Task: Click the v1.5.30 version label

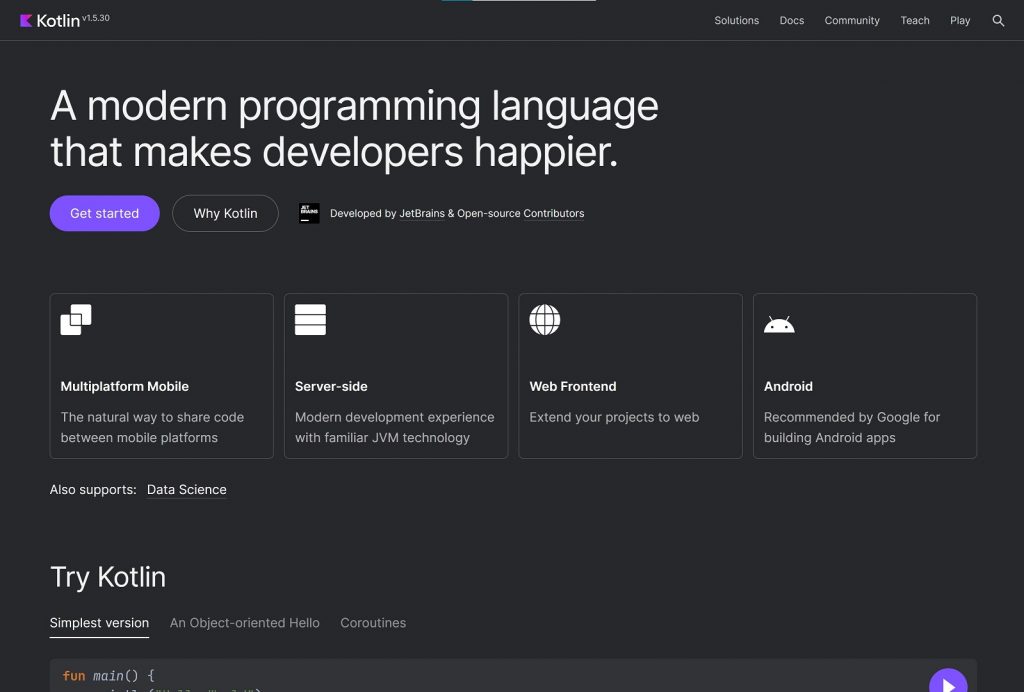Action: (x=96, y=18)
